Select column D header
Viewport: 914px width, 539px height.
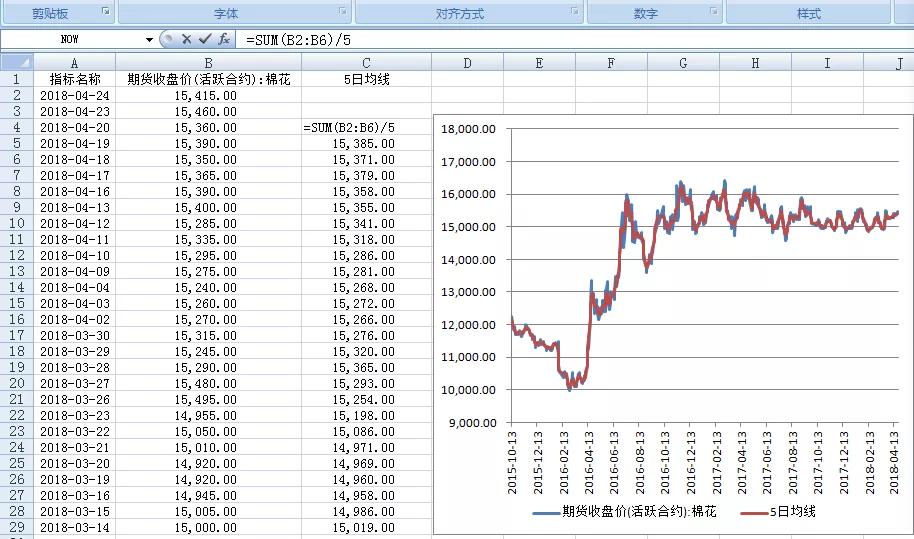(467, 62)
